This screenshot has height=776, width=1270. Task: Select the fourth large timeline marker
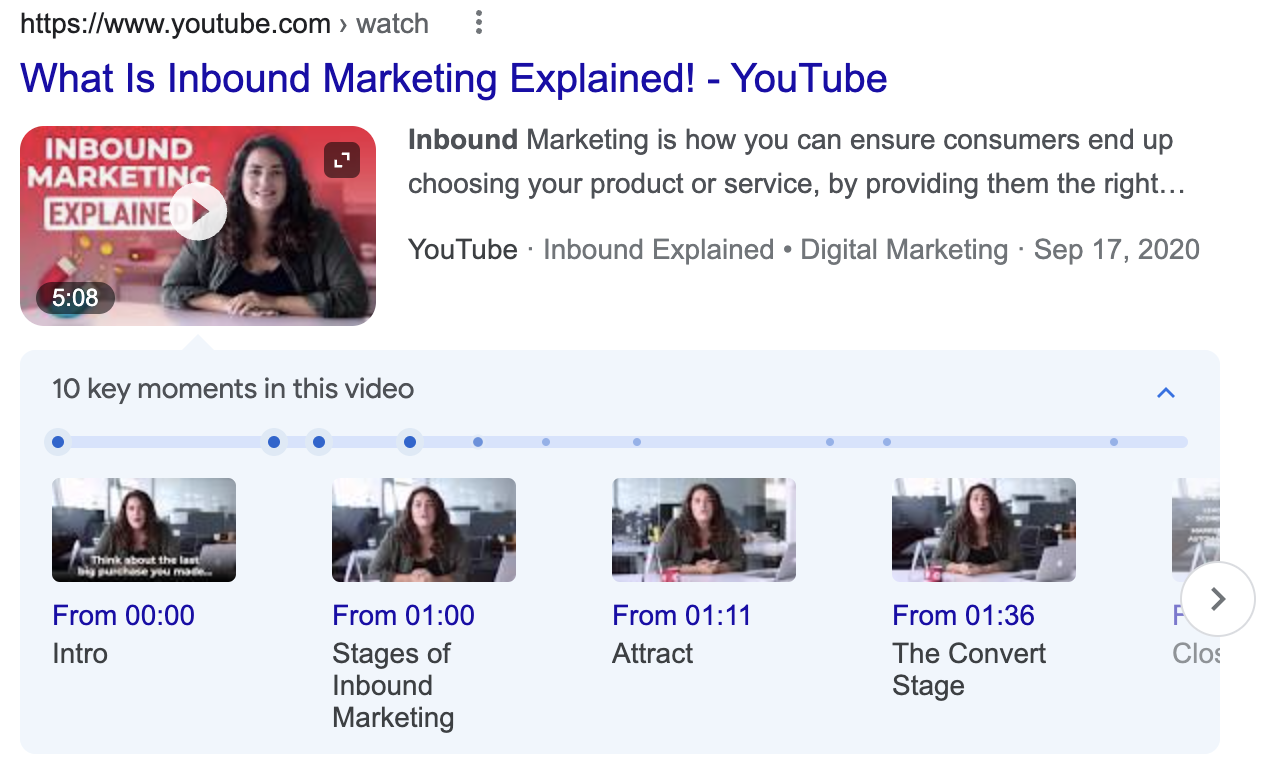(x=410, y=442)
